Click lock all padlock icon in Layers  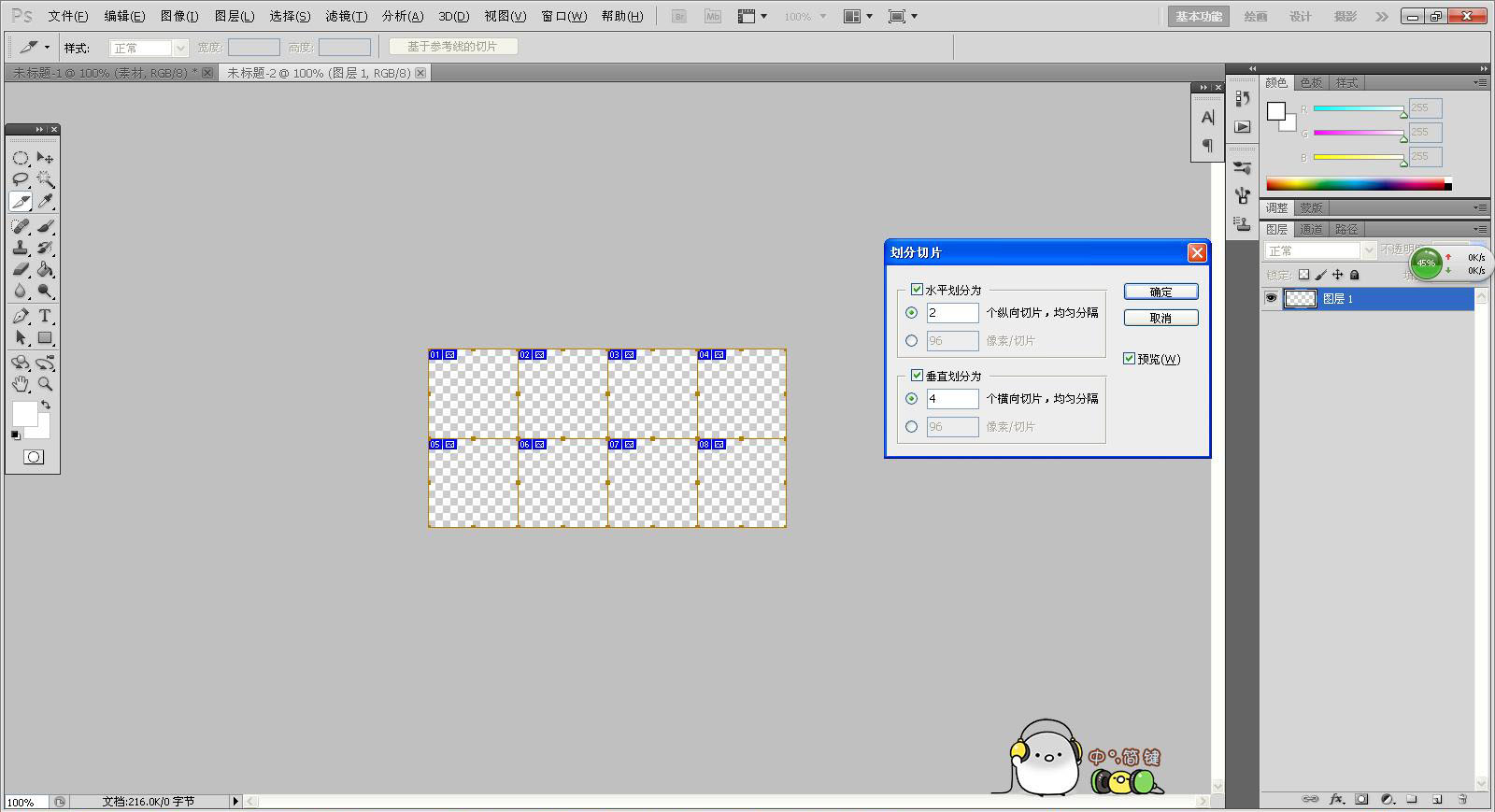(1355, 275)
